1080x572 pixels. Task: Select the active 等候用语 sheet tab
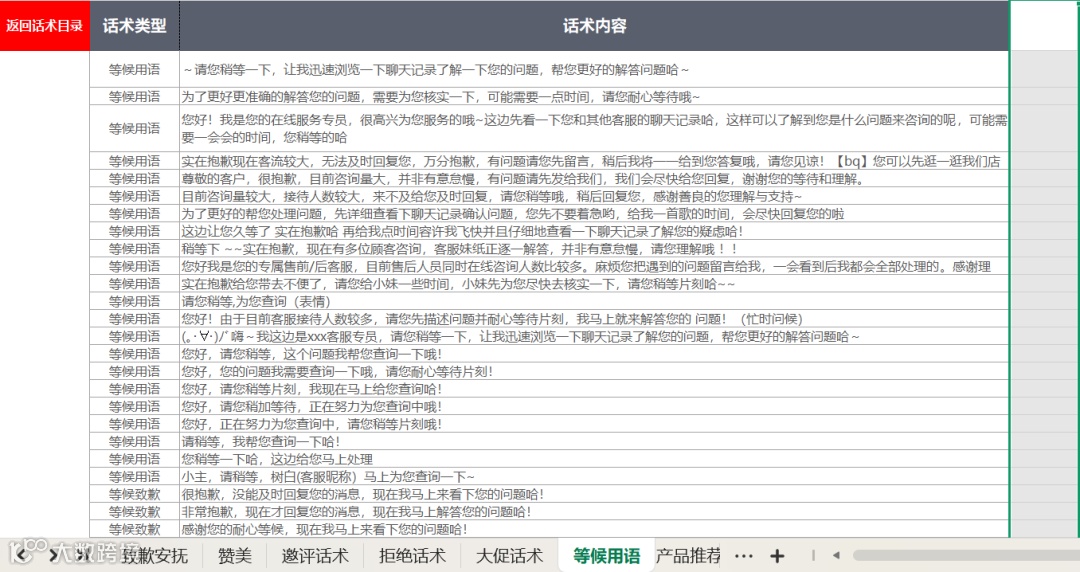606,556
